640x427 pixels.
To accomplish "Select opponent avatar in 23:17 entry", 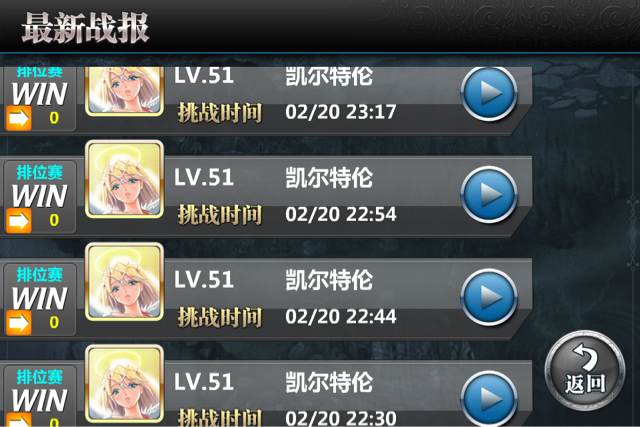I will pos(124,91).
